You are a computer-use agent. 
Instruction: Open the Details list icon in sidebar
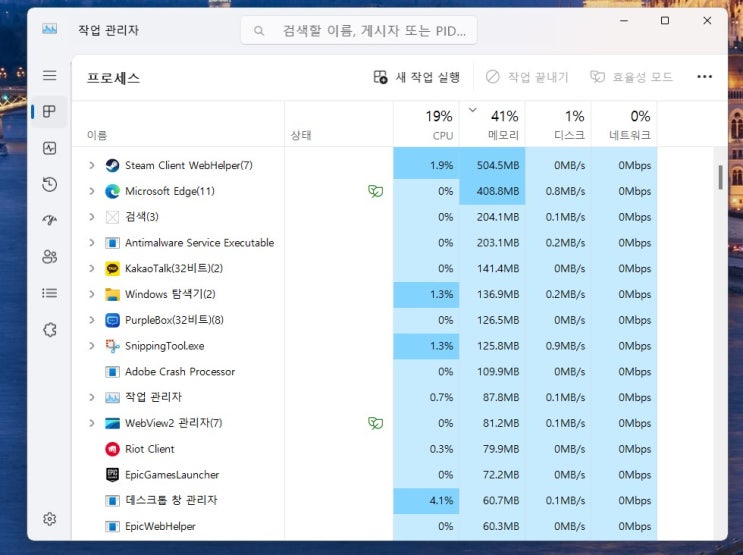pyautogui.click(x=49, y=293)
